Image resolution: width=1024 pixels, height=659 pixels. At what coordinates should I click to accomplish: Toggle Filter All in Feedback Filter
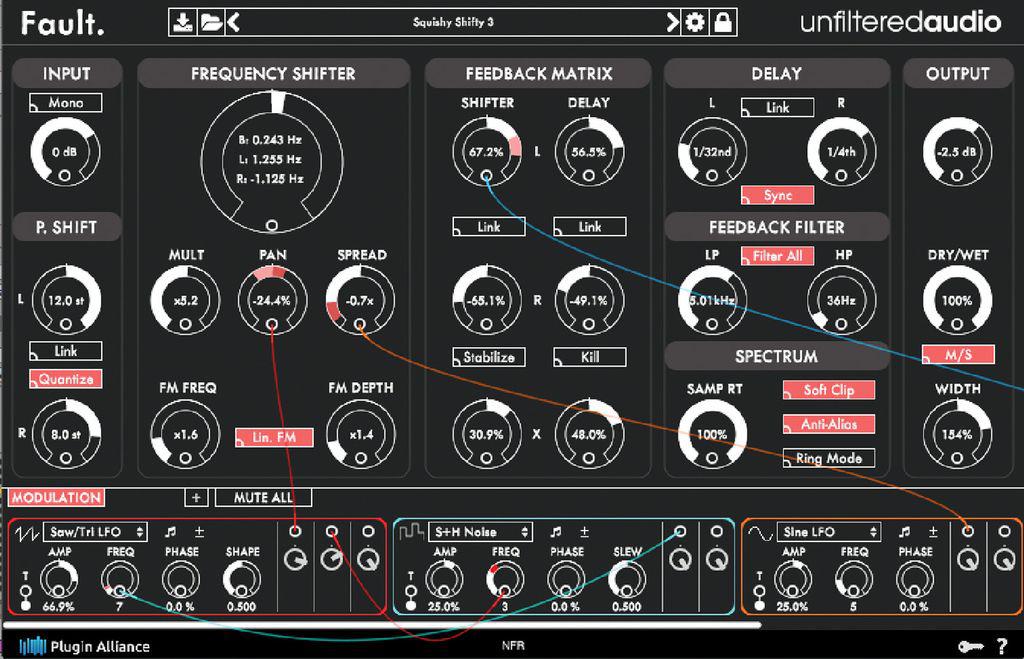(x=777, y=256)
